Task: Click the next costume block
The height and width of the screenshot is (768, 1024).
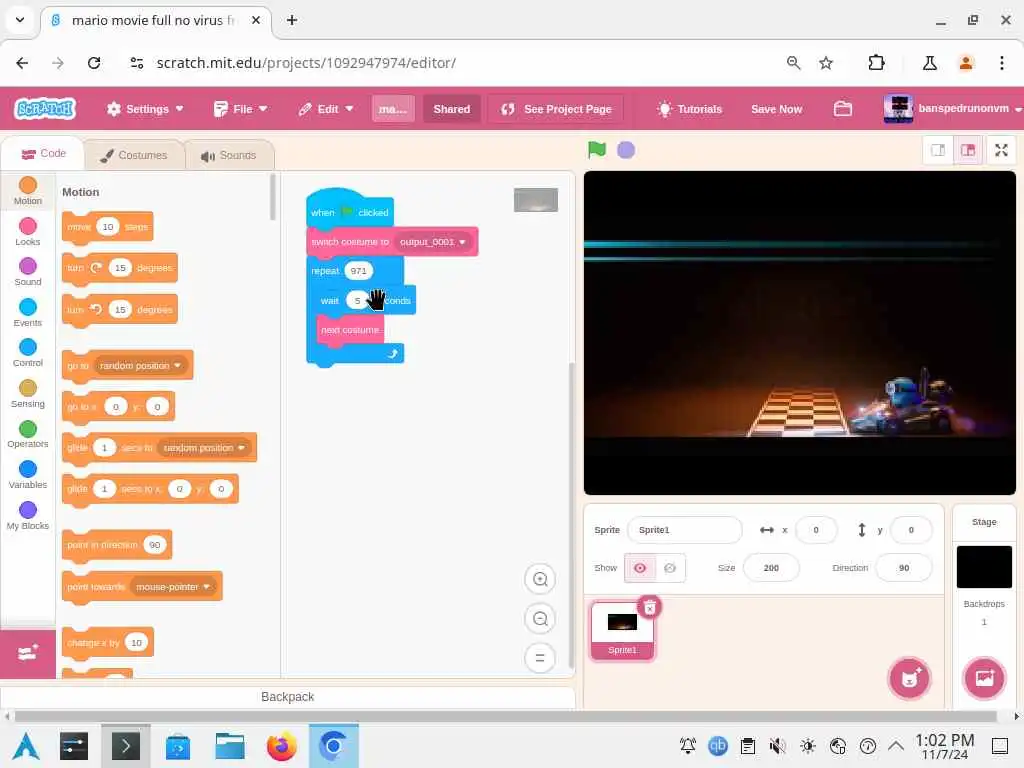Action: coord(350,330)
